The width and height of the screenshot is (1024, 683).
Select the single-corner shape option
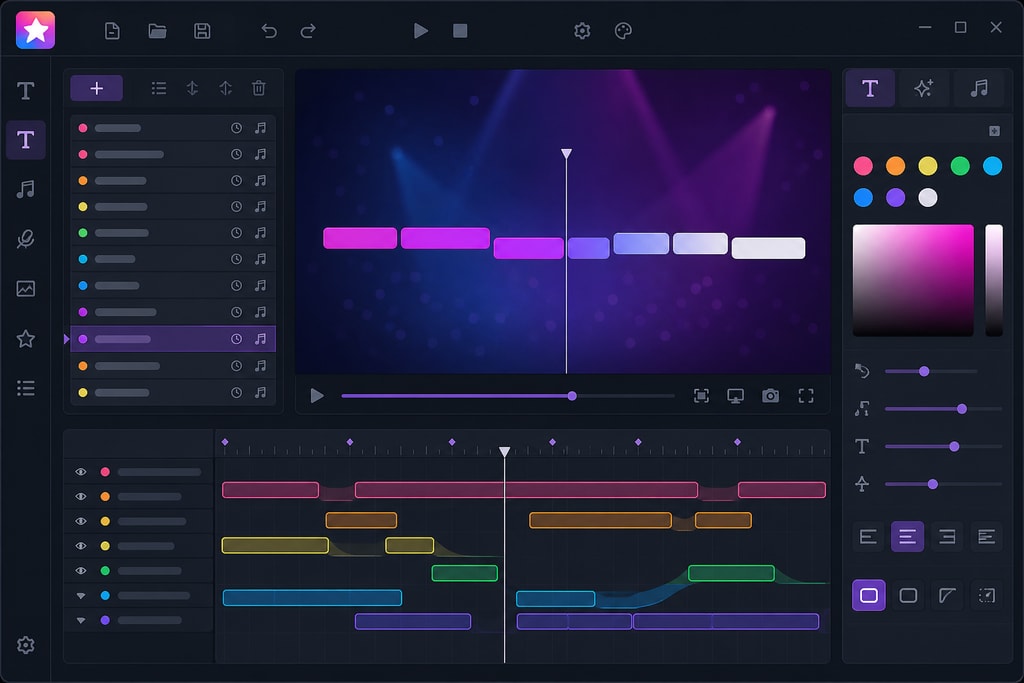click(947, 596)
